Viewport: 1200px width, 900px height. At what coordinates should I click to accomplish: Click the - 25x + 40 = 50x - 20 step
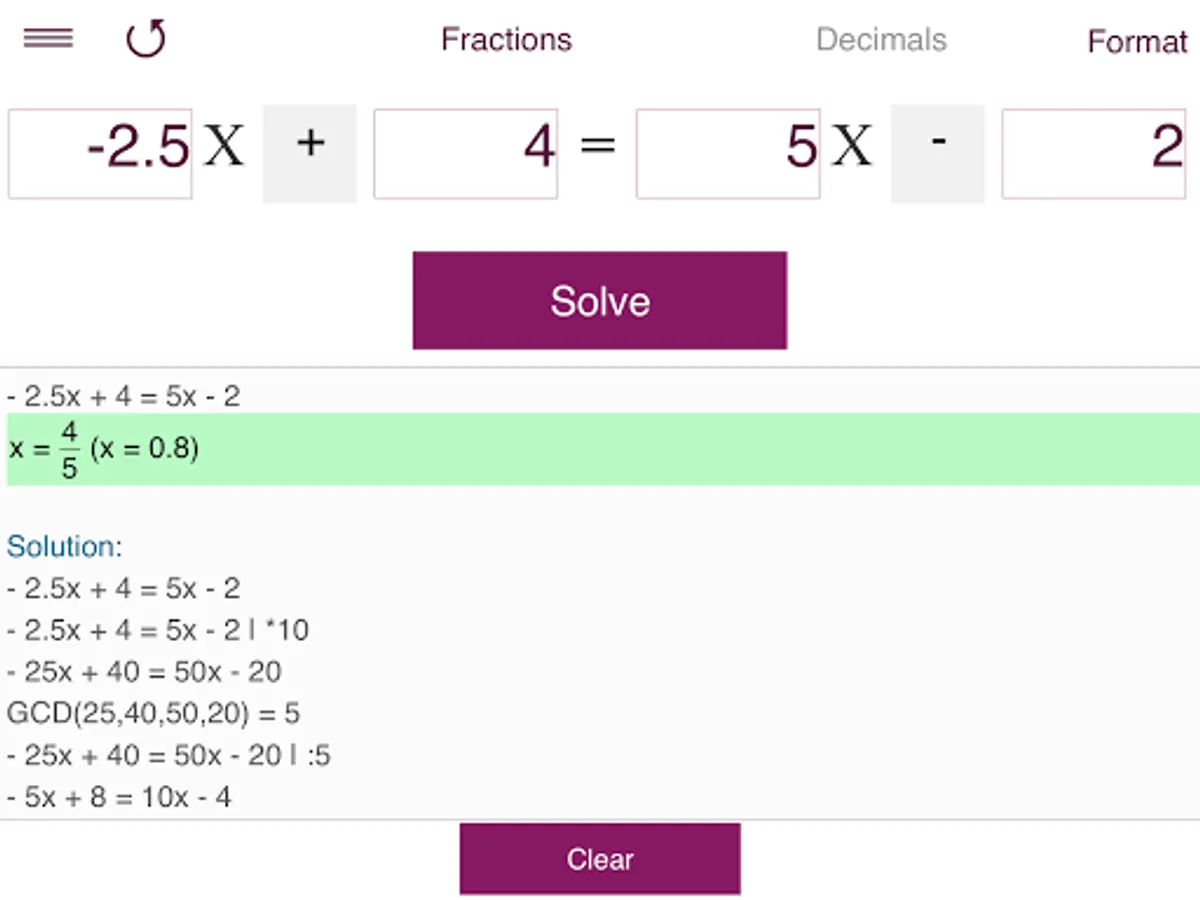pos(144,672)
